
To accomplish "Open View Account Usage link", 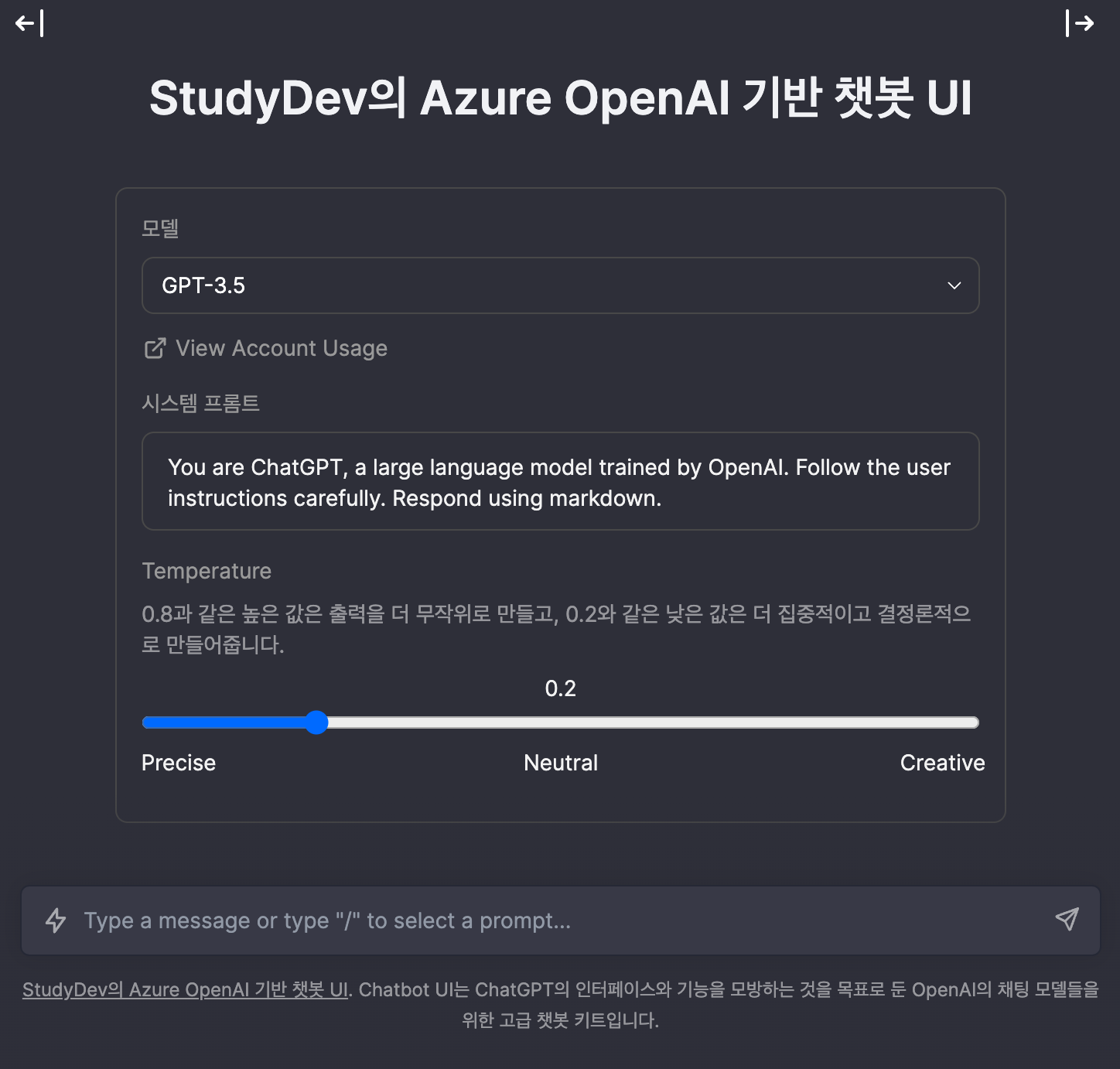I will pos(265,348).
